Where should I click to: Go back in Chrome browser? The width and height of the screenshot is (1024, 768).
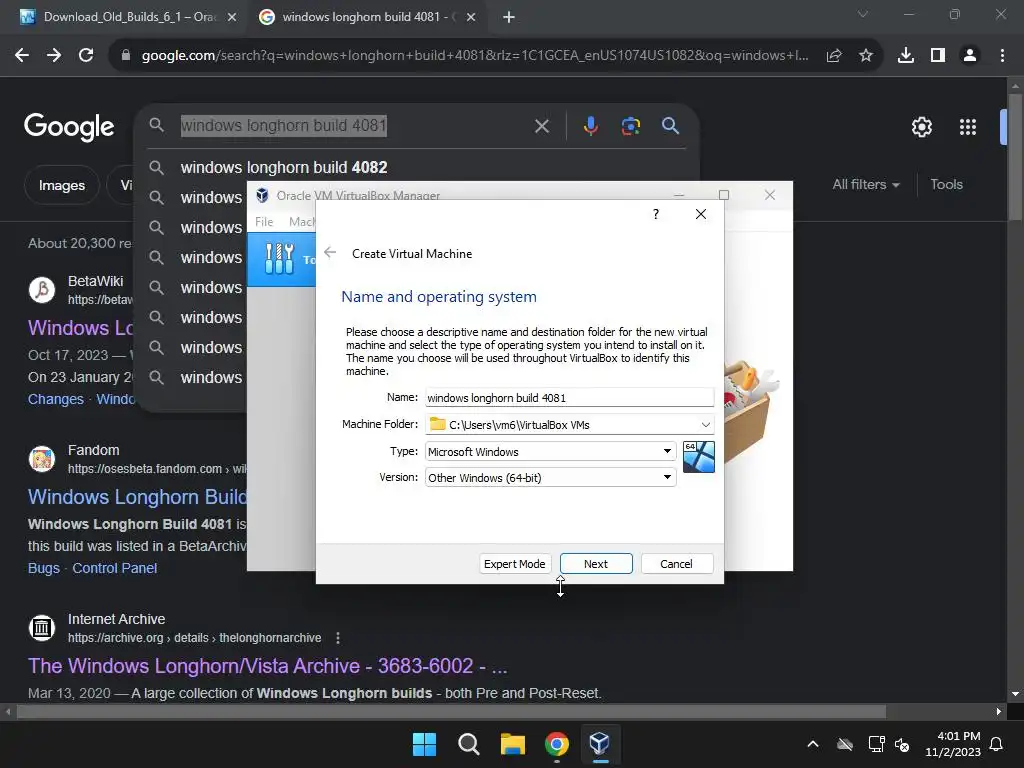[22, 56]
